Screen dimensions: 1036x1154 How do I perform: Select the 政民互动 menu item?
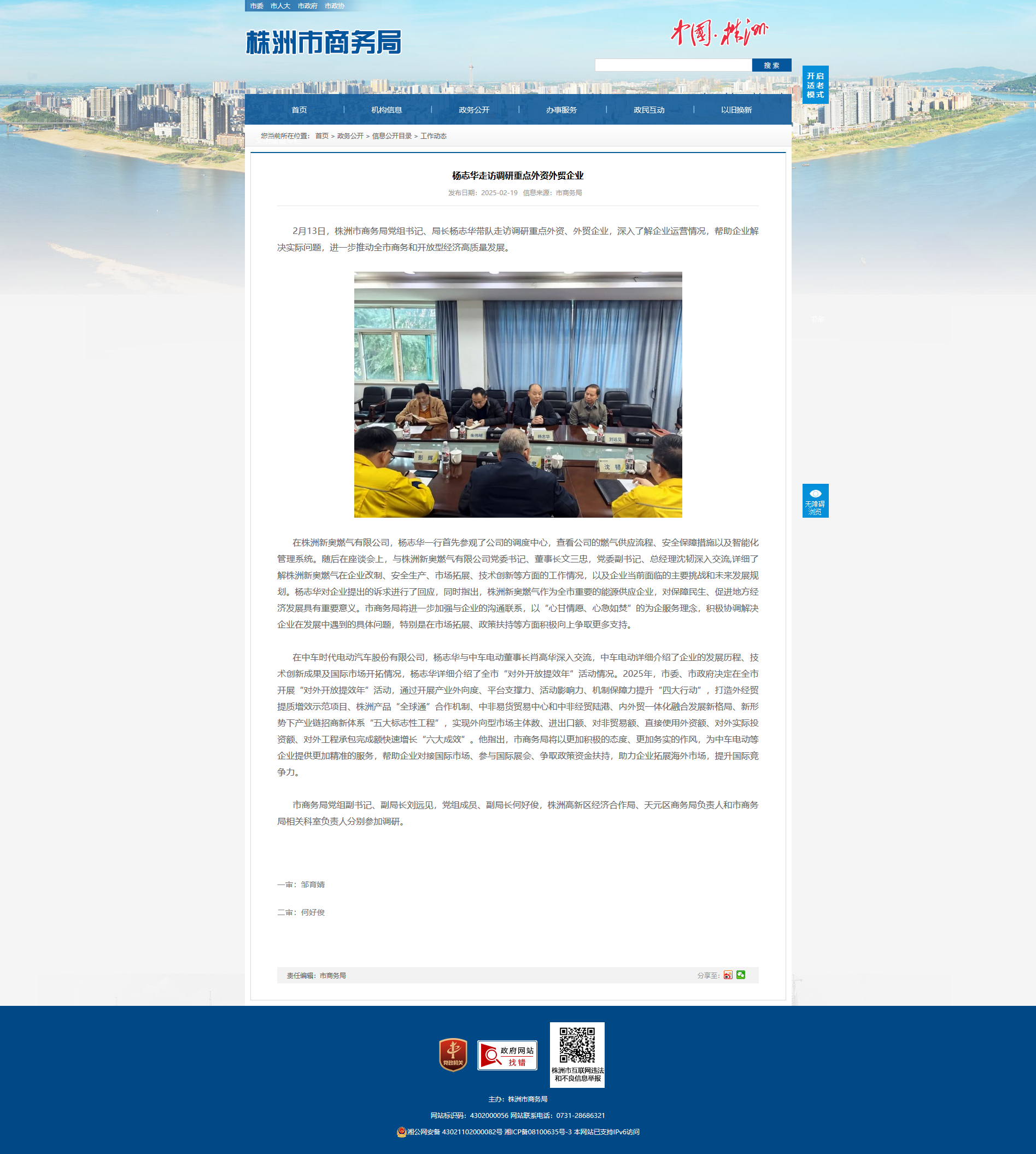pos(649,110)
